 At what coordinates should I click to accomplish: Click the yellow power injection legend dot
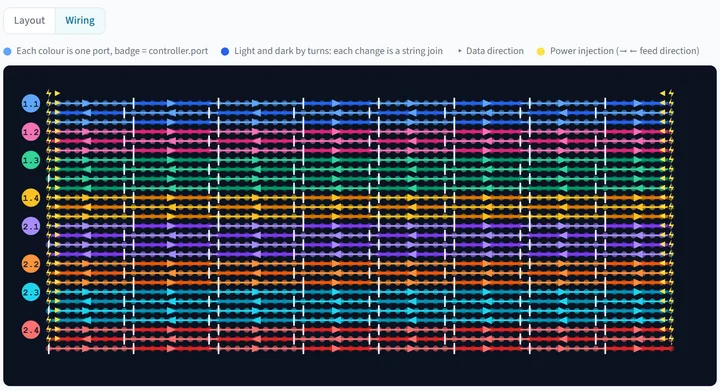[x=541, y=51]
